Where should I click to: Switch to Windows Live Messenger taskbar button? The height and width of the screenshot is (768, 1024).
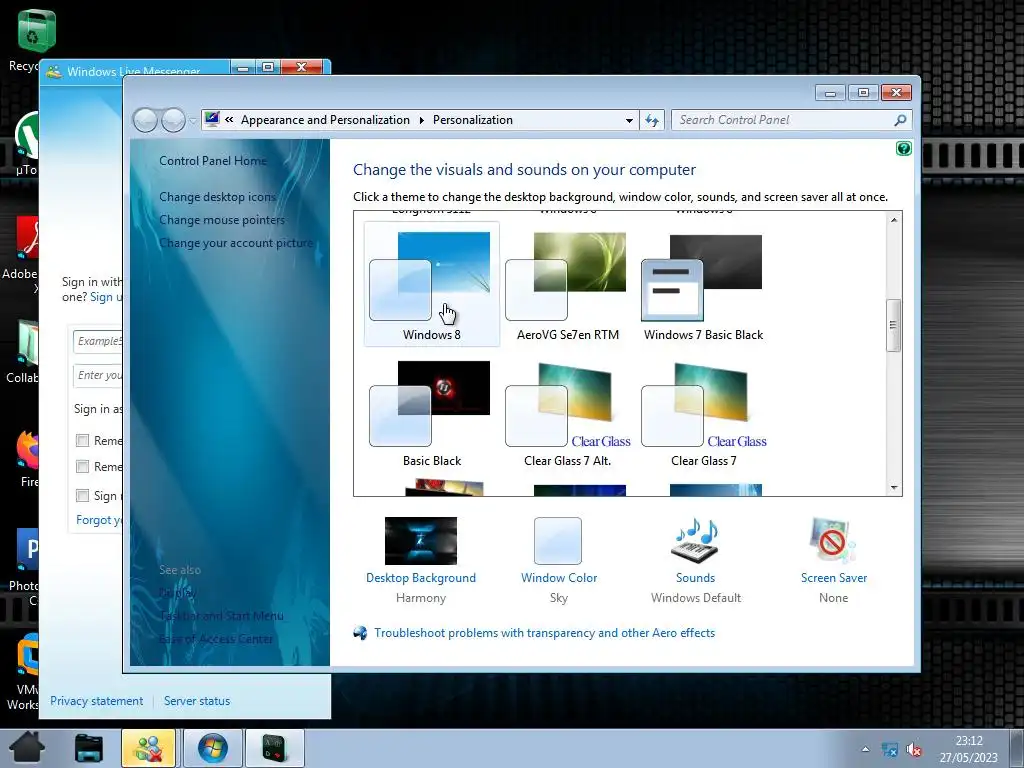tap(148, 748)
